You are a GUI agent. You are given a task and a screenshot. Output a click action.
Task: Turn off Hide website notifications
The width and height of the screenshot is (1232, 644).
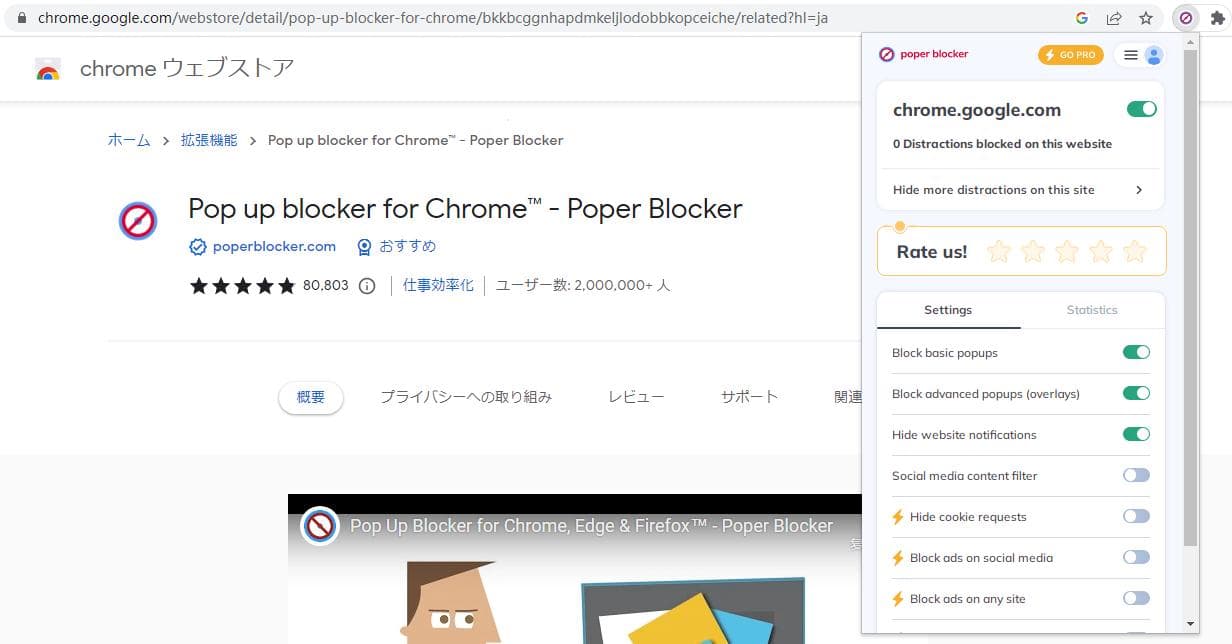click(x=1136, y=434)
